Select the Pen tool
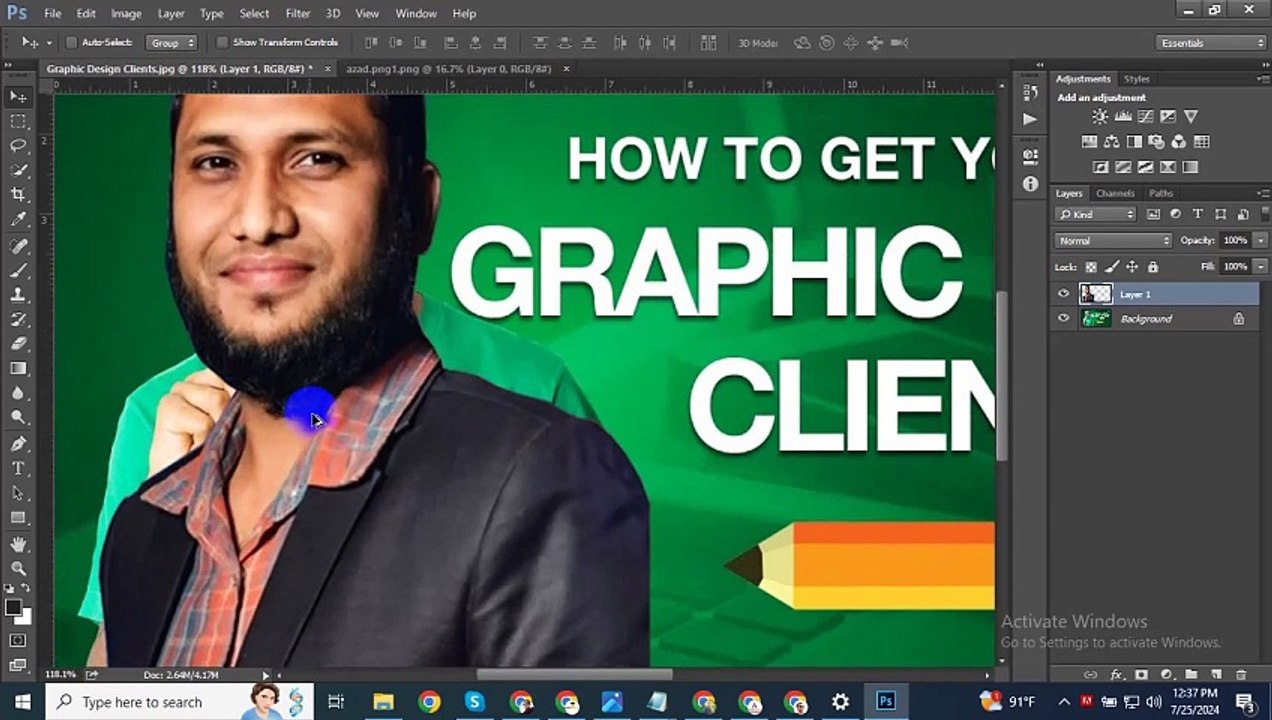The height and width of the screenshot is (720, 1272). tap(18, 444)
